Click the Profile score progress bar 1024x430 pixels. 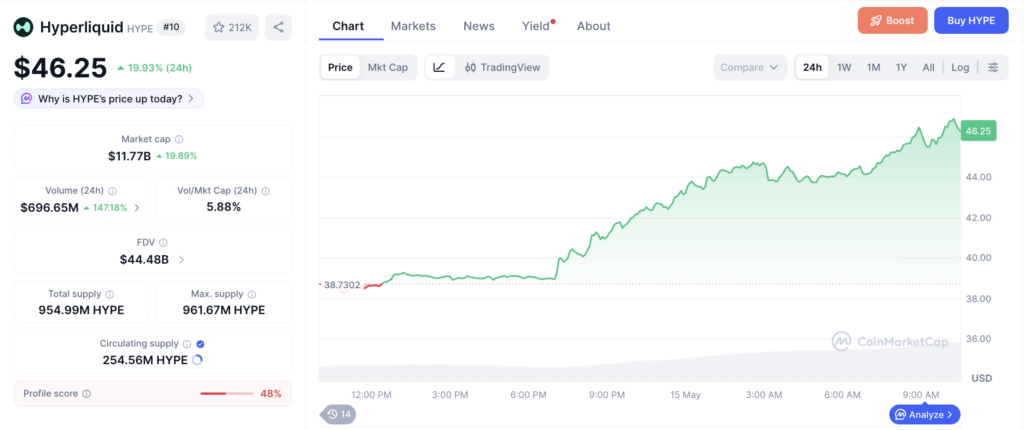(227, 394)
